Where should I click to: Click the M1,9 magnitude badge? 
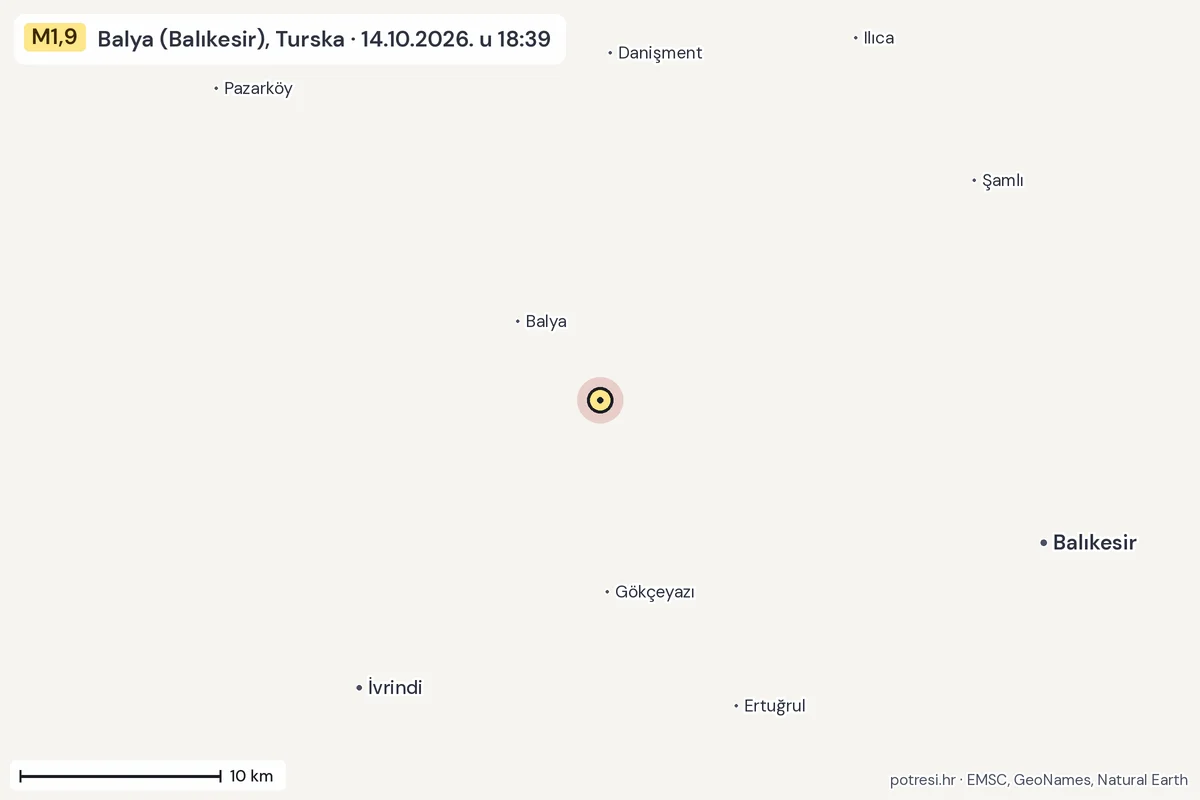coord(55,38)
